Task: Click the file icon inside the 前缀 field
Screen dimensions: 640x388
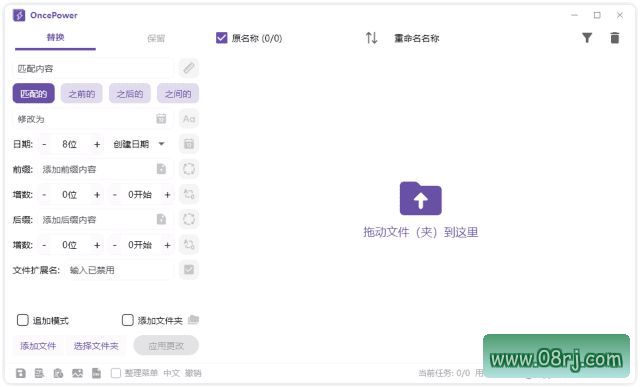Action: [x=161, y=169]
